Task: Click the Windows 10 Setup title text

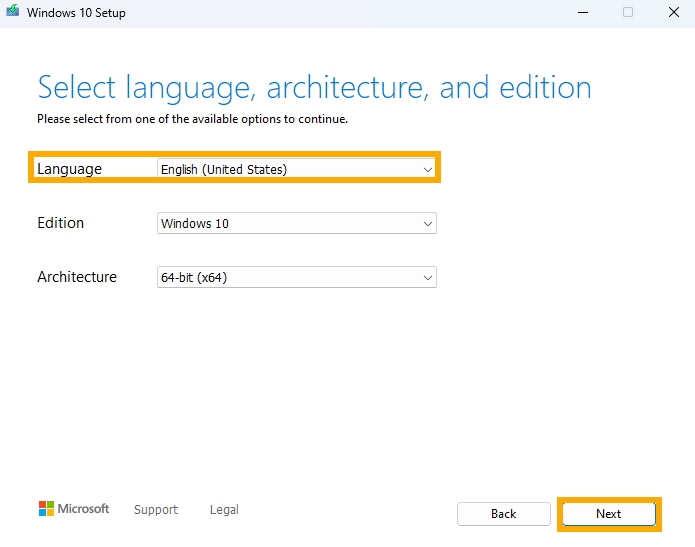Action: tap(76, 13)
